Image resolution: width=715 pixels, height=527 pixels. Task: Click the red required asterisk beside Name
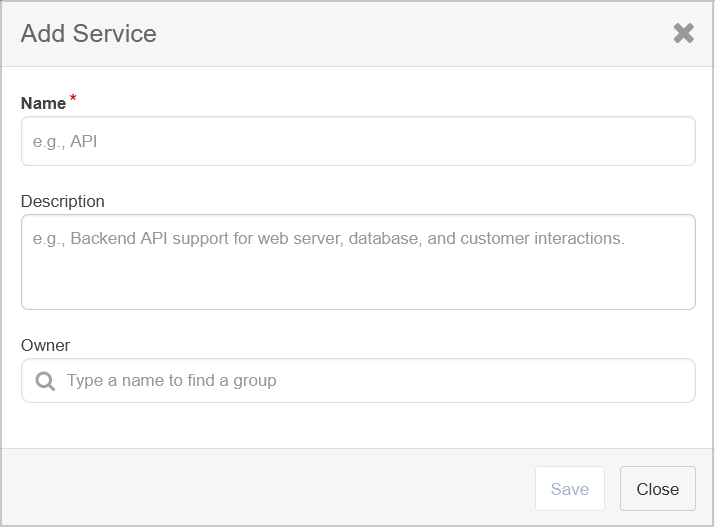(x=73, y=98)
